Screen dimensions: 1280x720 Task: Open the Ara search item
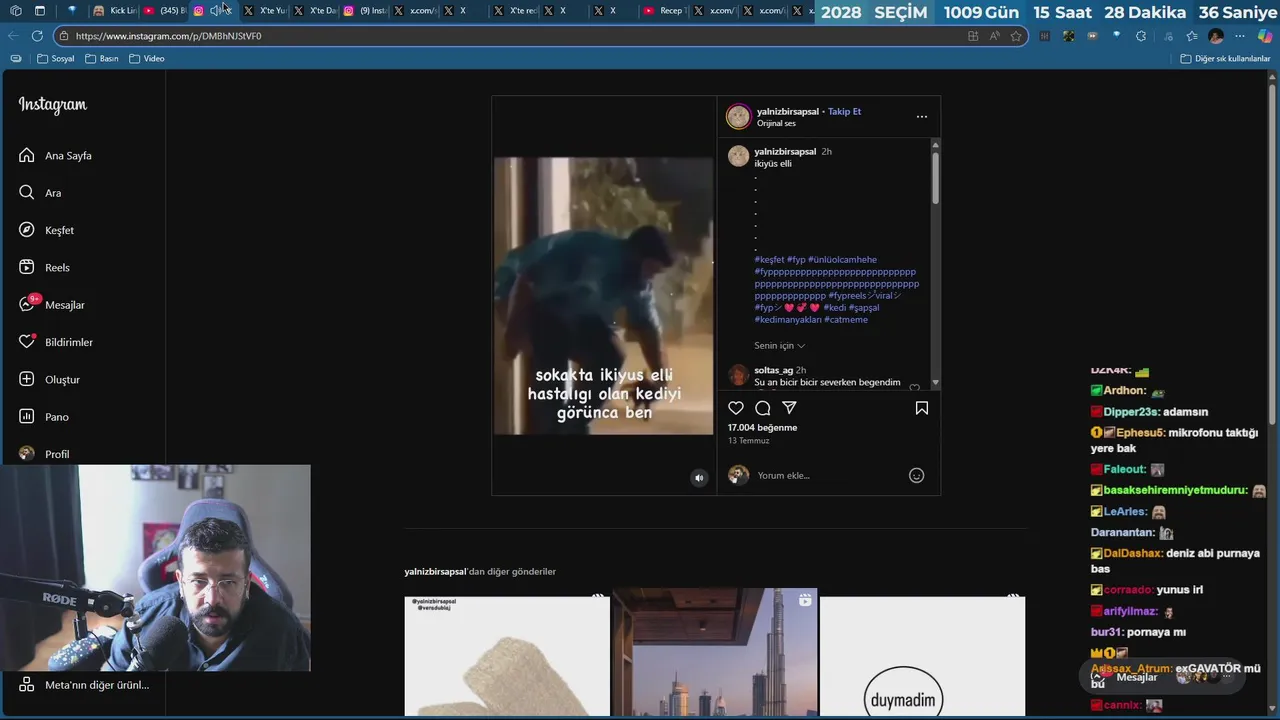pos(40,193)
